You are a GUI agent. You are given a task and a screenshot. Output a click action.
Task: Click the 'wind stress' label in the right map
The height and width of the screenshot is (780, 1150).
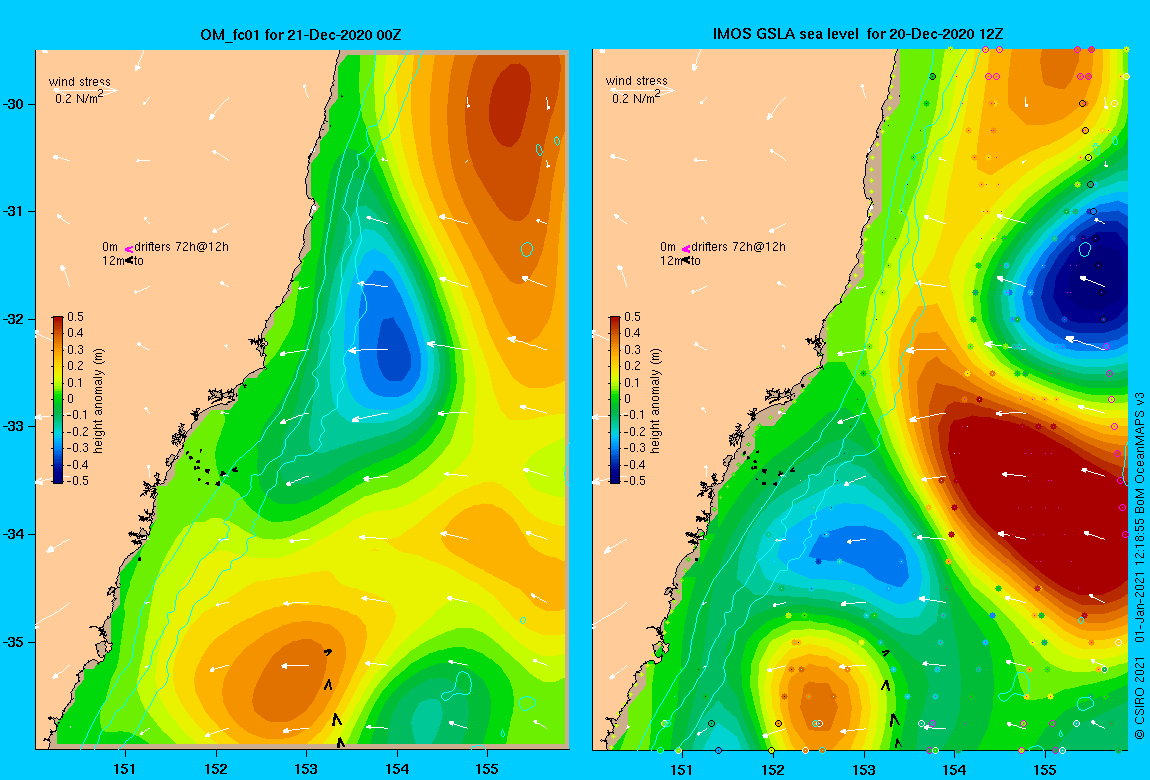(x=637, y=81)
